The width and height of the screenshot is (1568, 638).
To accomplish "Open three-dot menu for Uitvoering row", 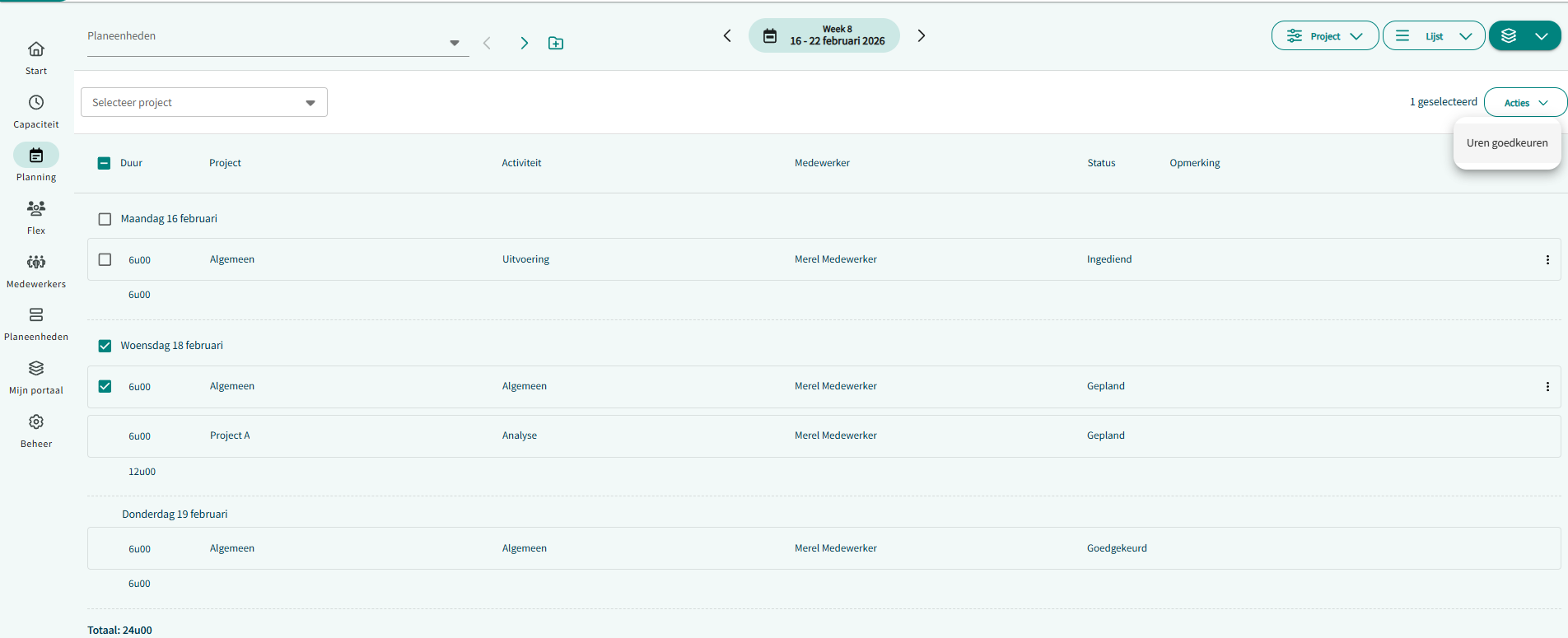I will pos(1547,260).
